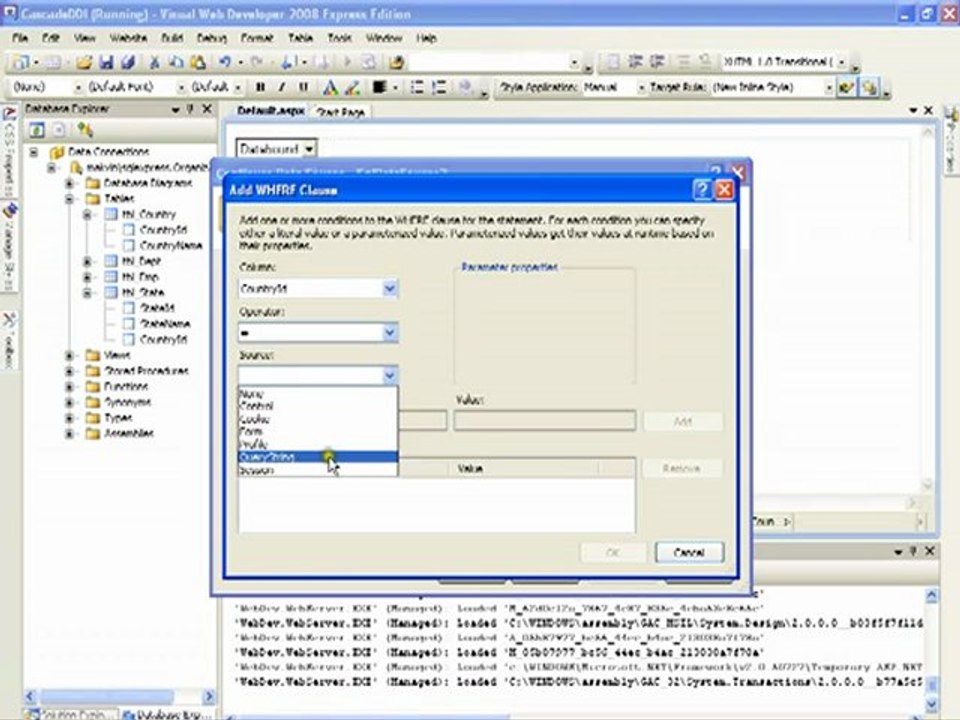Toggle Bold formatting

[x=260, y=88]
